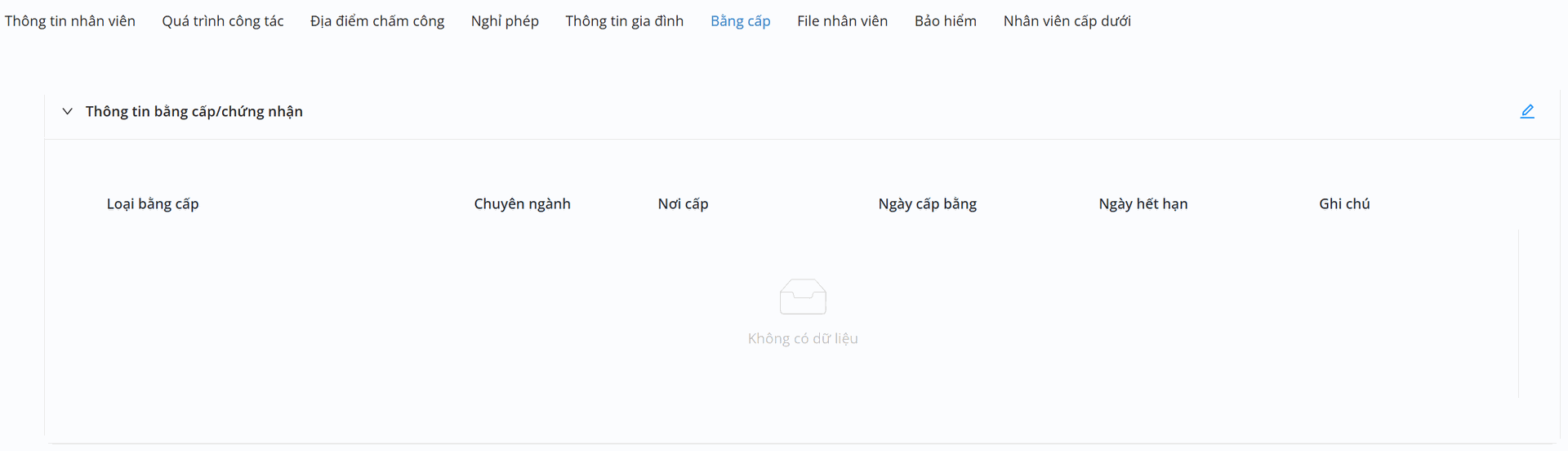The height and width of the screenshot is (451, 1568).
Task: Open the Nghỉ phép tab
Action: pos(505,21)
